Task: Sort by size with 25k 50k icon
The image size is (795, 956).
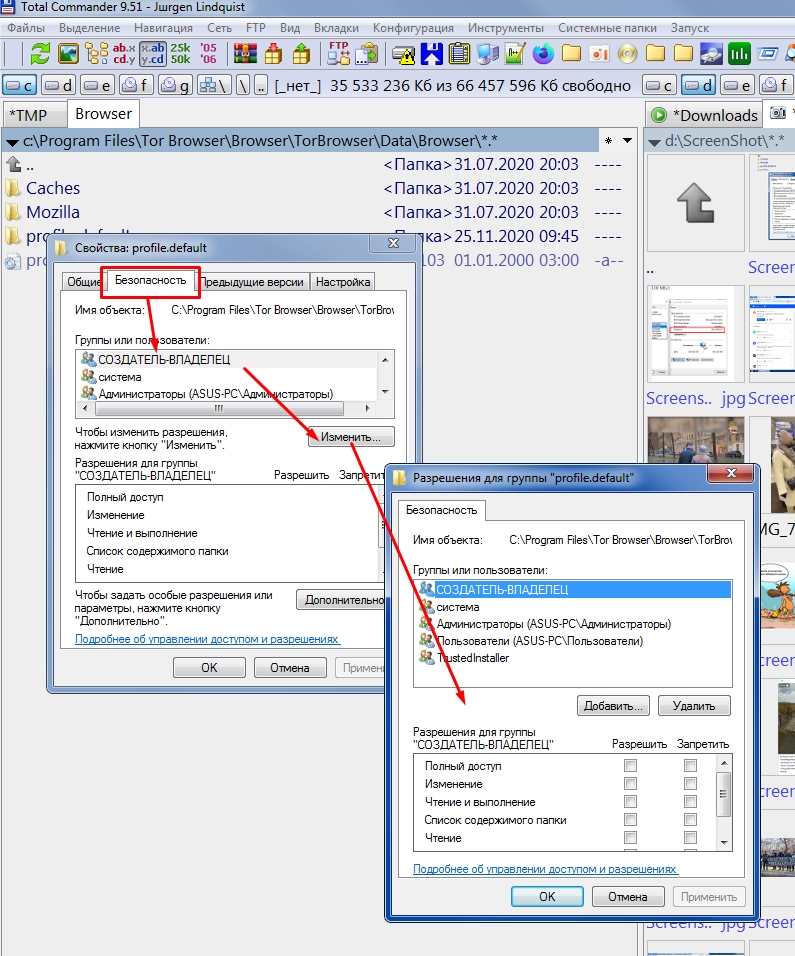Action: [x=180, y=54]
